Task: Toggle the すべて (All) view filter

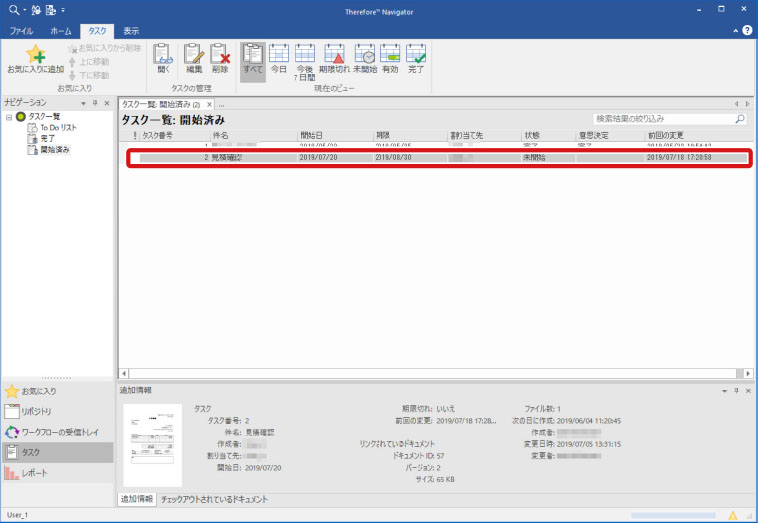Action: [253, 59]
